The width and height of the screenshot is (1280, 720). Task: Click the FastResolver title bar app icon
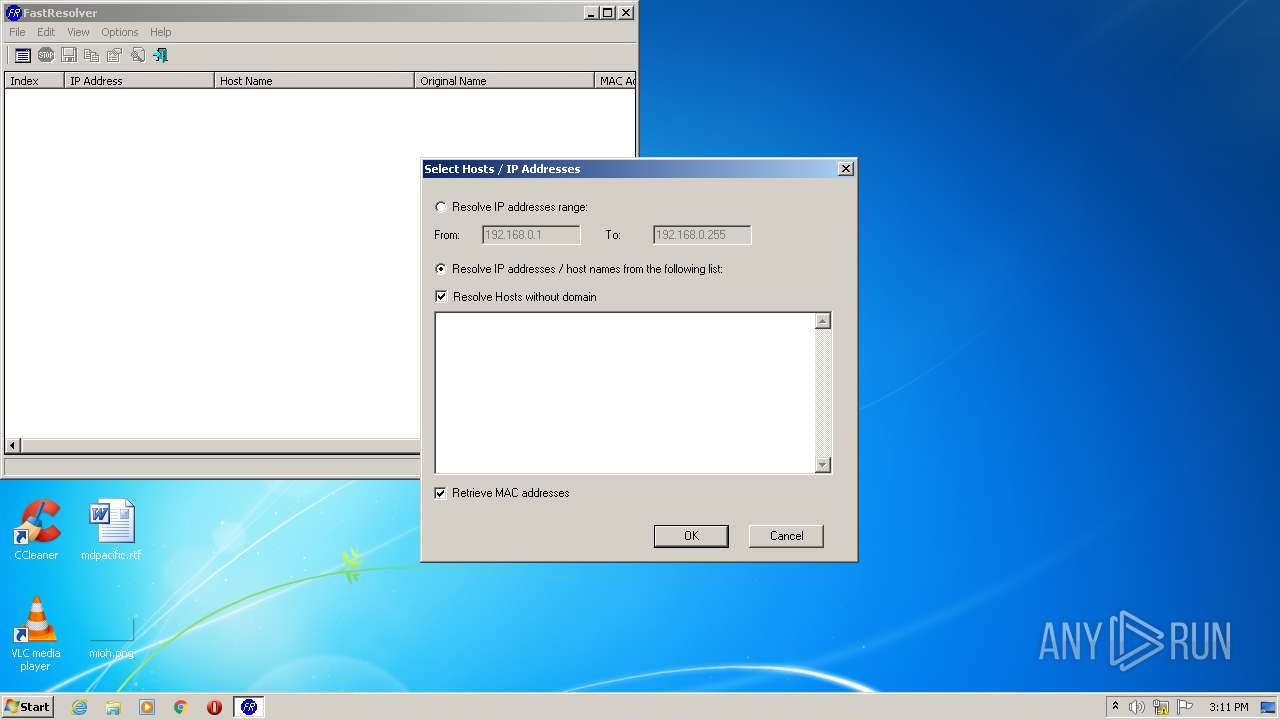13,13
